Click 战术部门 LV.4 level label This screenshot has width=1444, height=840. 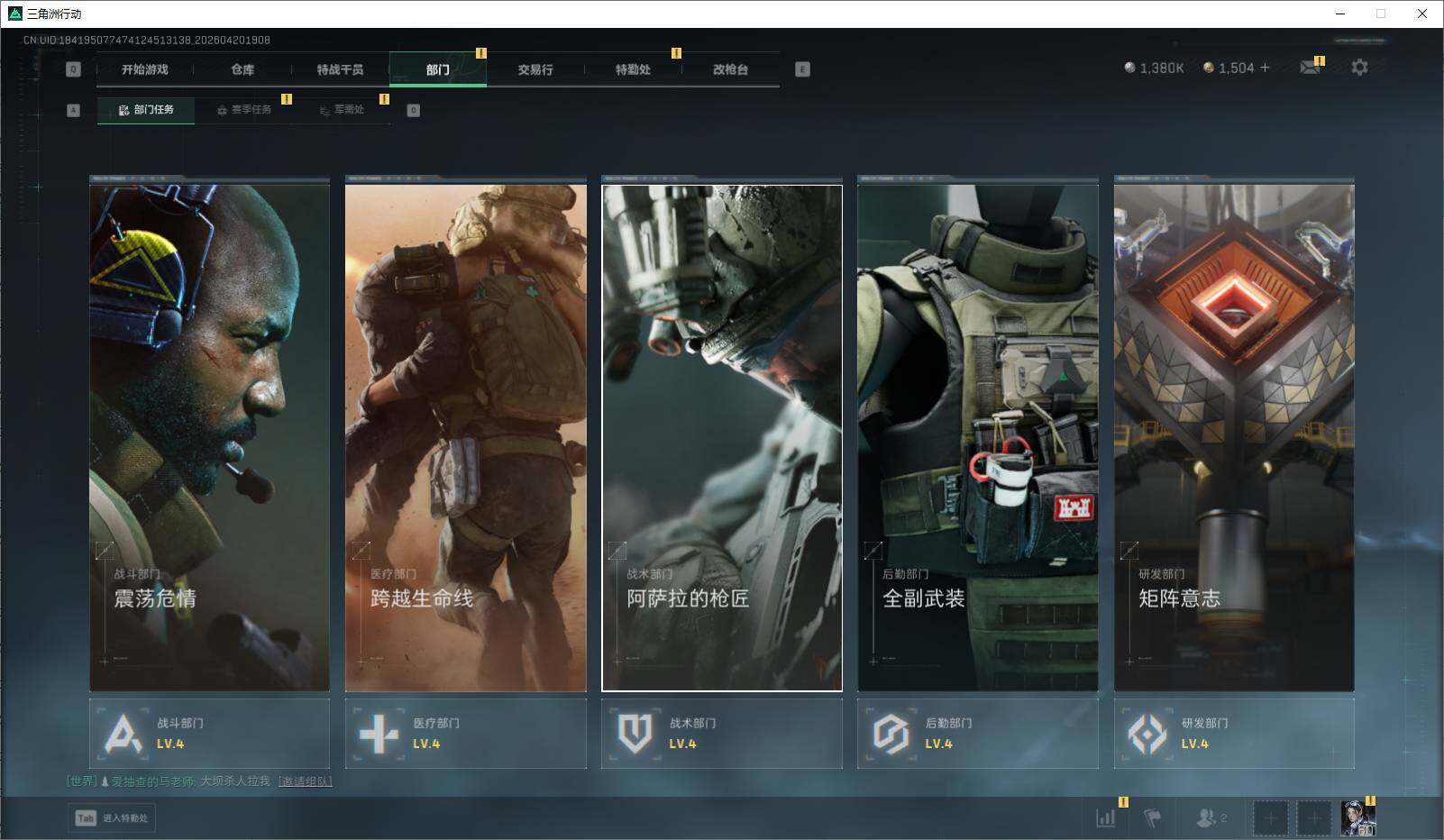pyautogui.click(x=682, y=744)
